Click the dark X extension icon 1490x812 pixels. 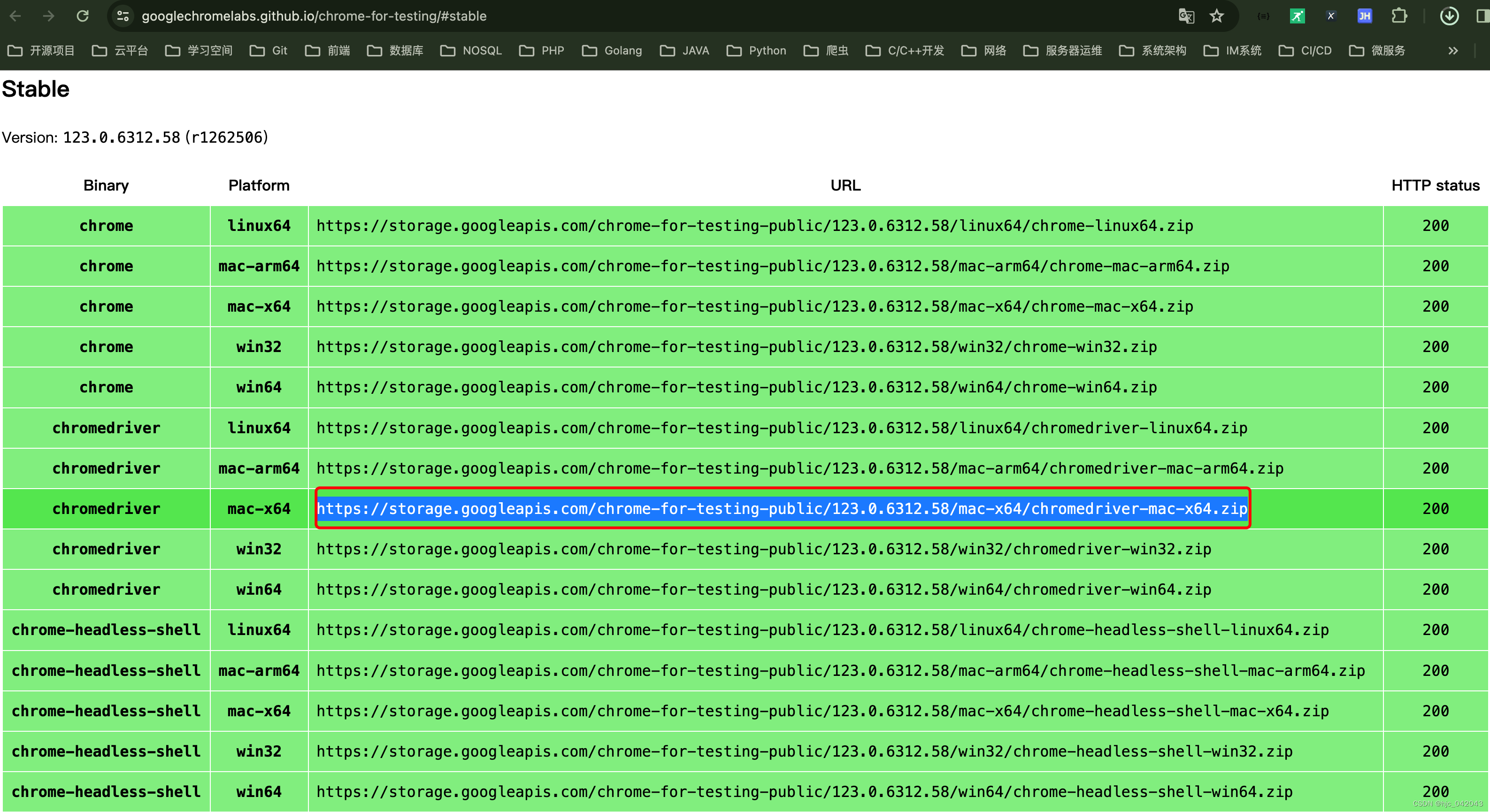(x=1331, y=16)
